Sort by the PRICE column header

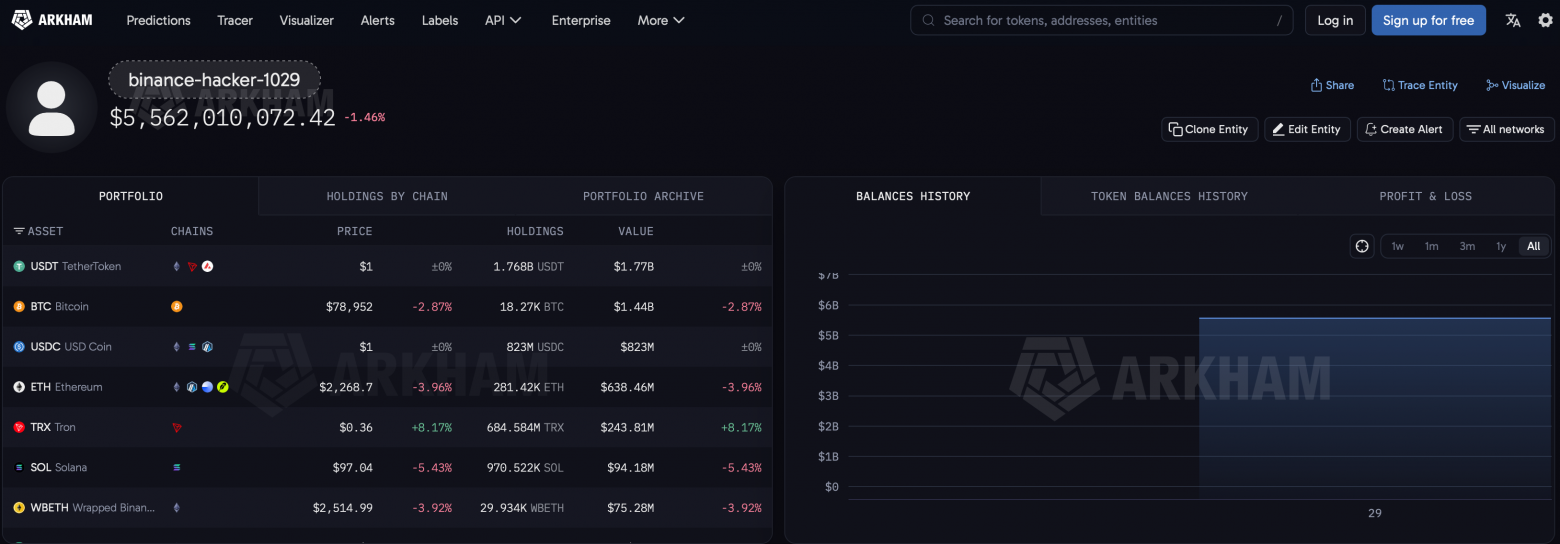(354, 231)
